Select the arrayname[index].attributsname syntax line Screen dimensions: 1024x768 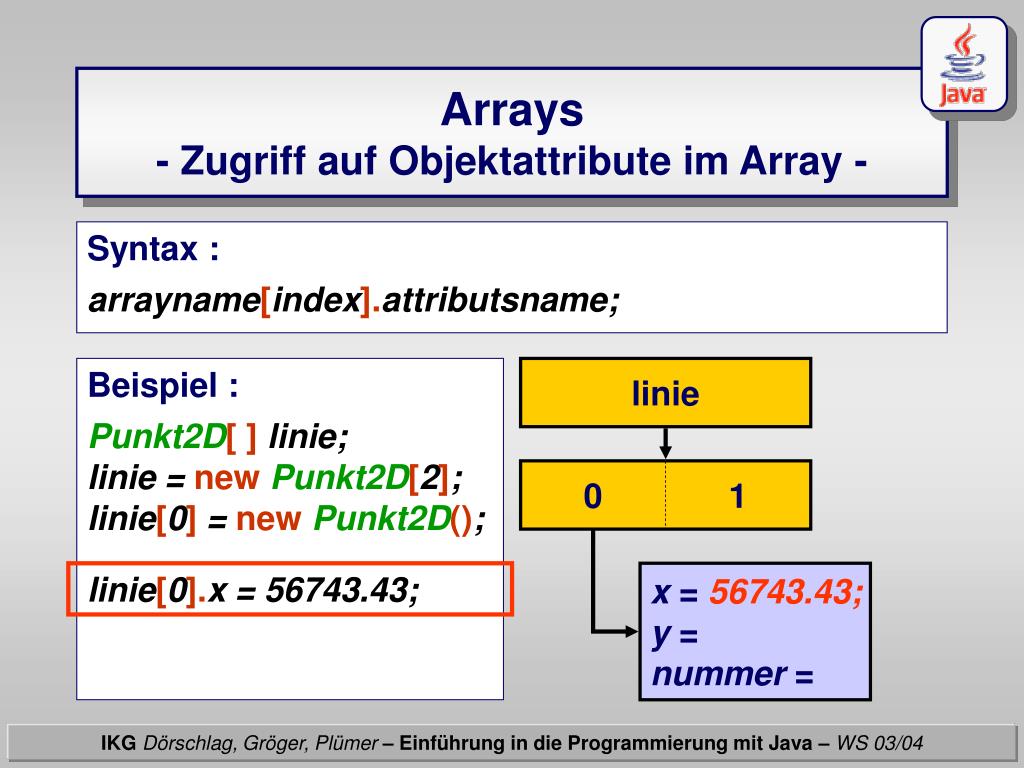pyautogui.click(x=355, y=299)
